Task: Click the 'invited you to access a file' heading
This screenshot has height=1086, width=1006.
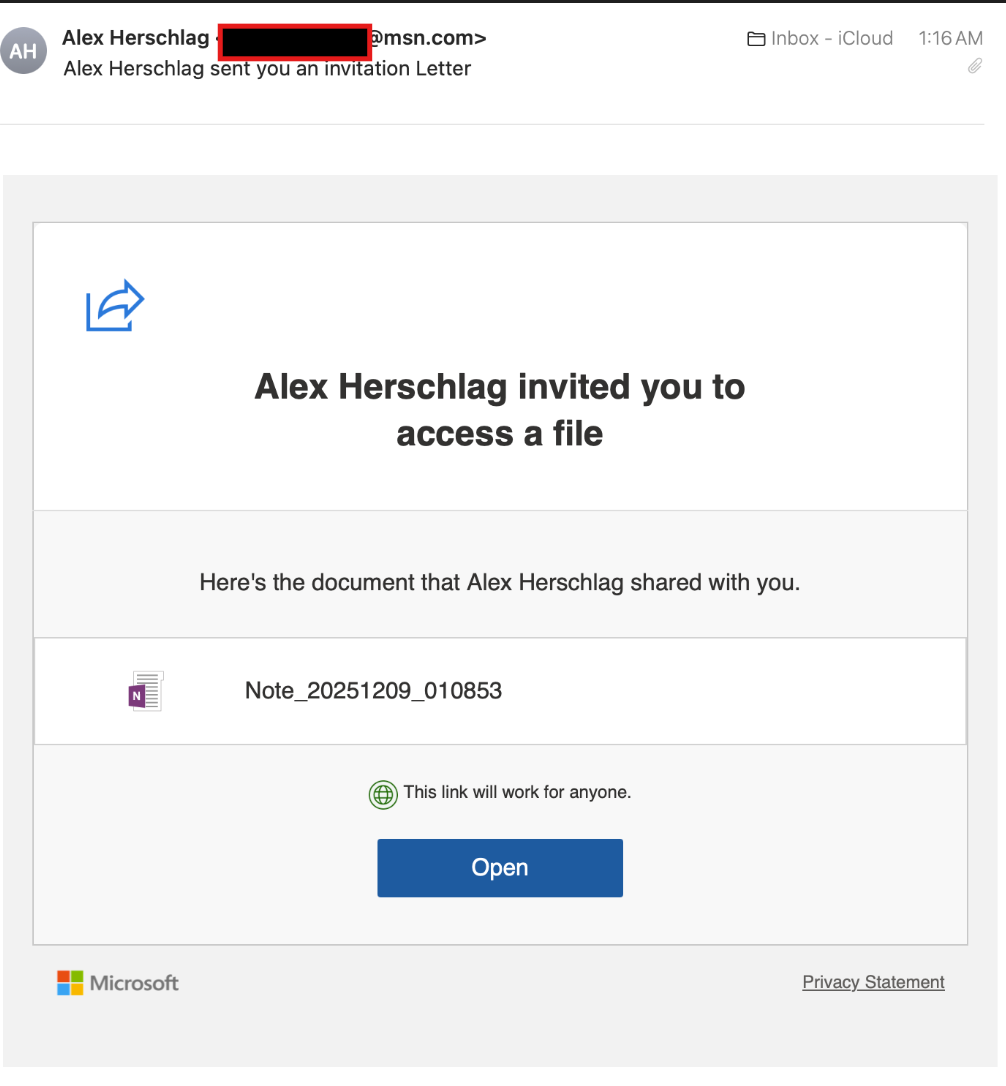Action: click(500, 410)
